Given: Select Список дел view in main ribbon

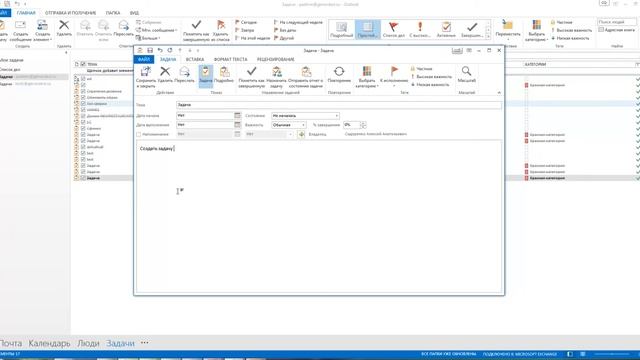Looking at the screenshot, I should coord(393,29).
